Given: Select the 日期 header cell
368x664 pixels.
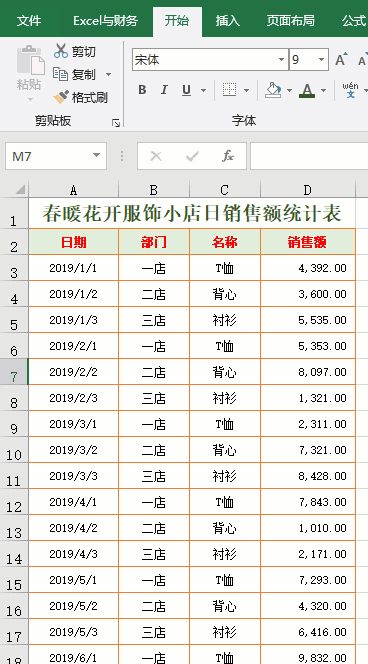Looking at the screenshot, I should (74, 242).
